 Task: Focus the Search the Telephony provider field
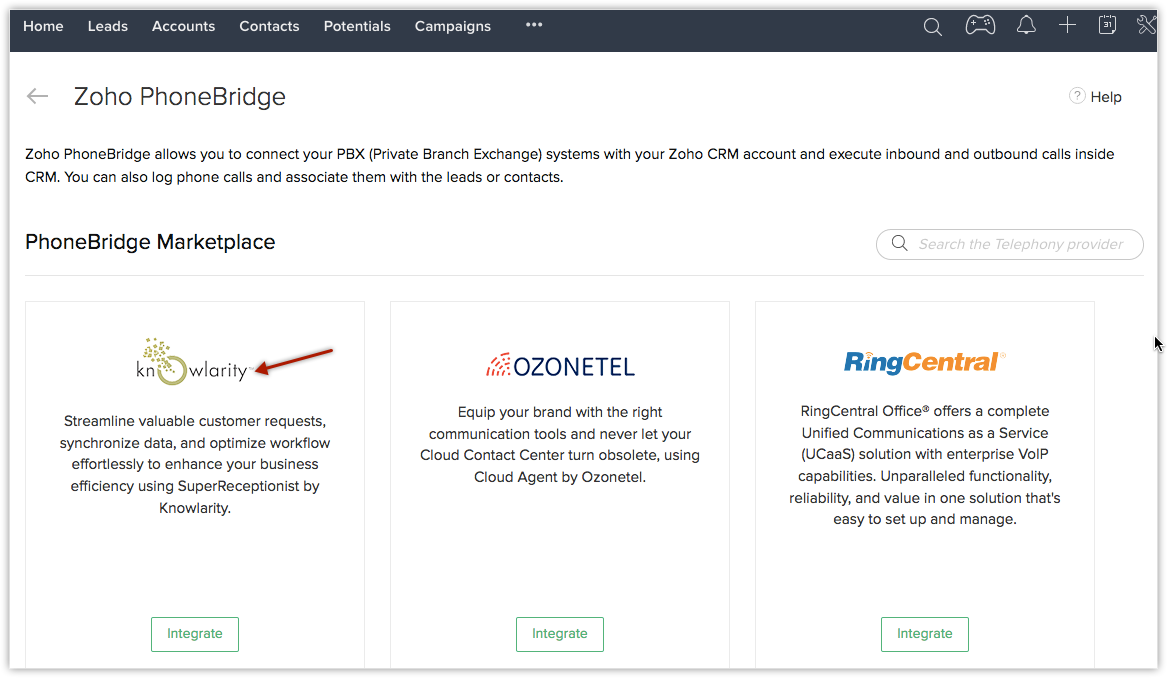click(x=1009, y=244)
